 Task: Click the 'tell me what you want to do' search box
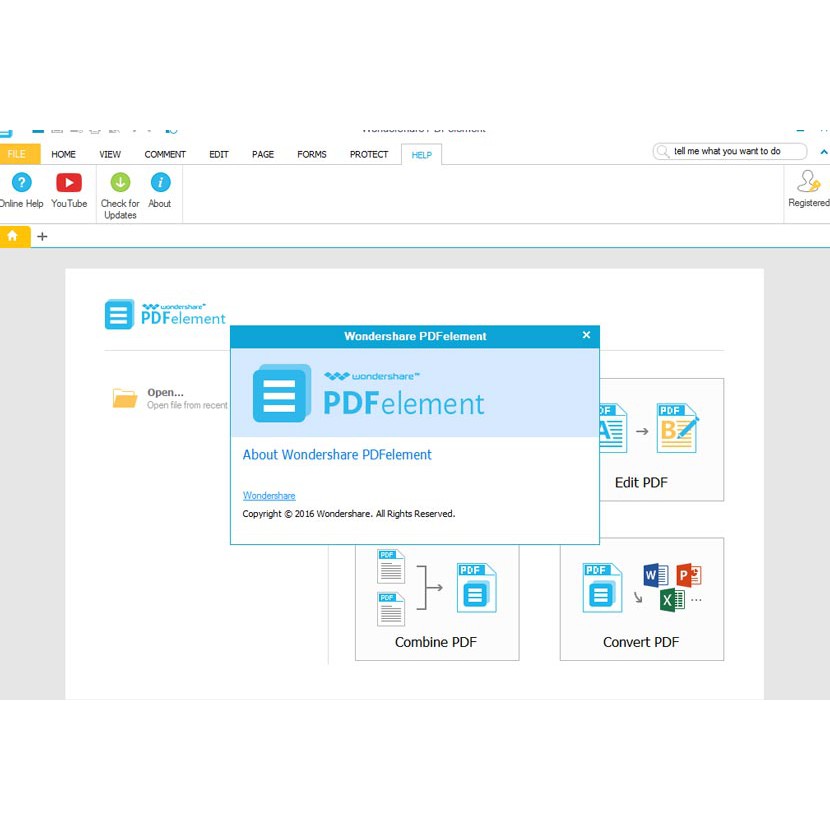[735, 151]
